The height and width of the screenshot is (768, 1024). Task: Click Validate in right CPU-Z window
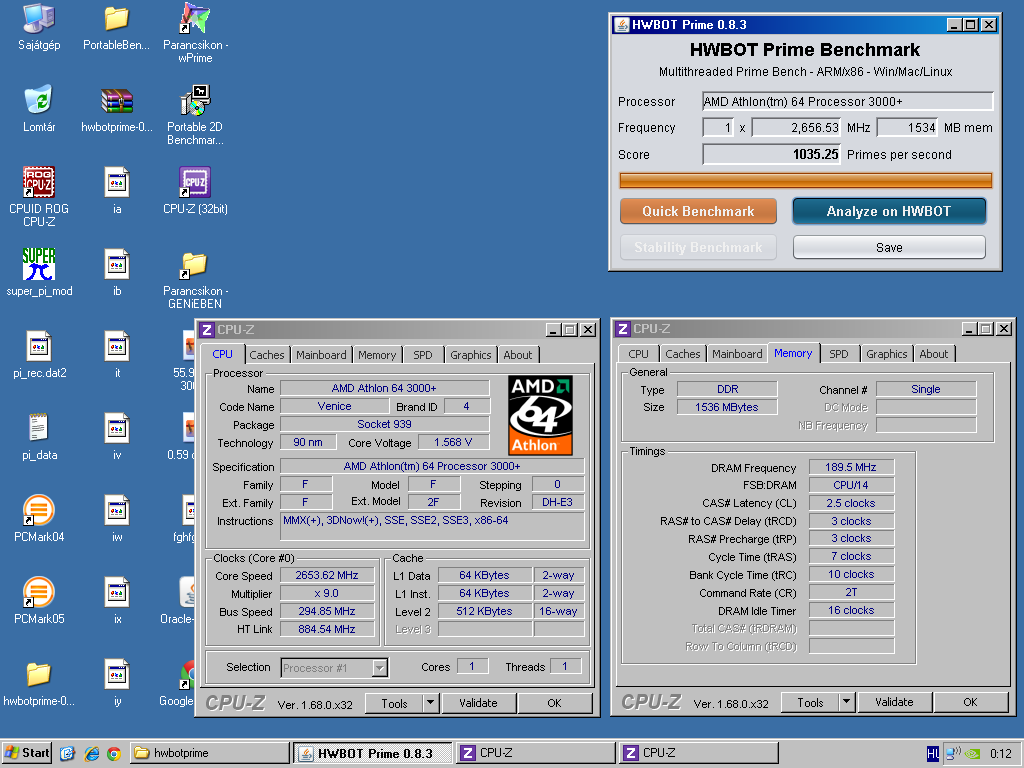click(x=894, y=702)
